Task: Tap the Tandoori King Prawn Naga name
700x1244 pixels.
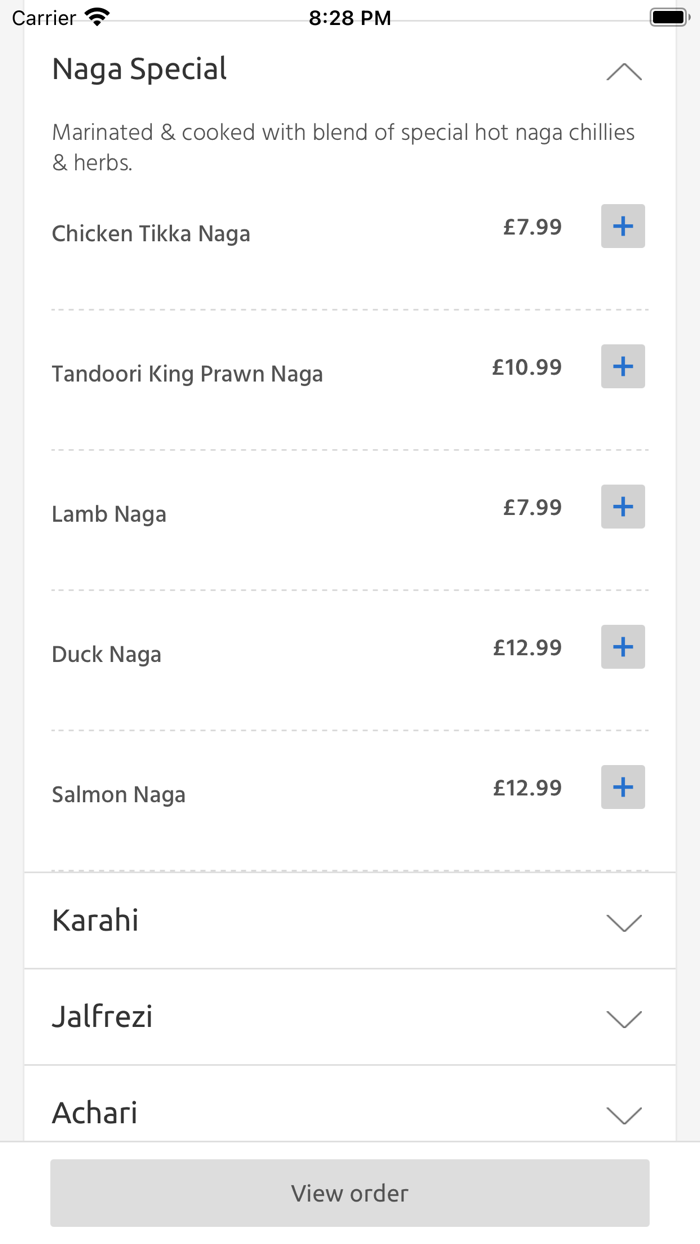Action: coord(187,374)
